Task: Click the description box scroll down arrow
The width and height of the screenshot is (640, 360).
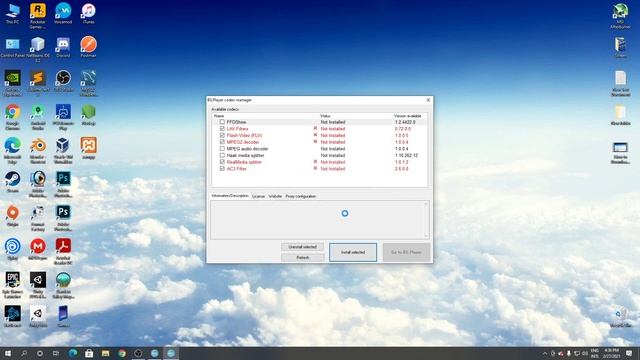Action: tap(426, 236)
